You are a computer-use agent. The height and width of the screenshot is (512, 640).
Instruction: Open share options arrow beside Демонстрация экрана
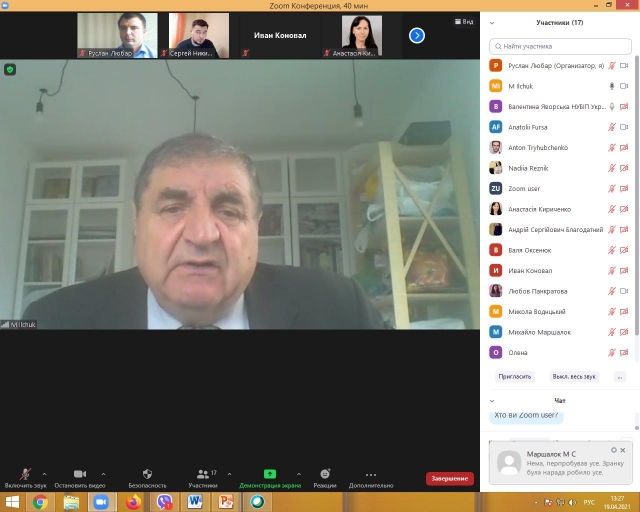[299, 474]
